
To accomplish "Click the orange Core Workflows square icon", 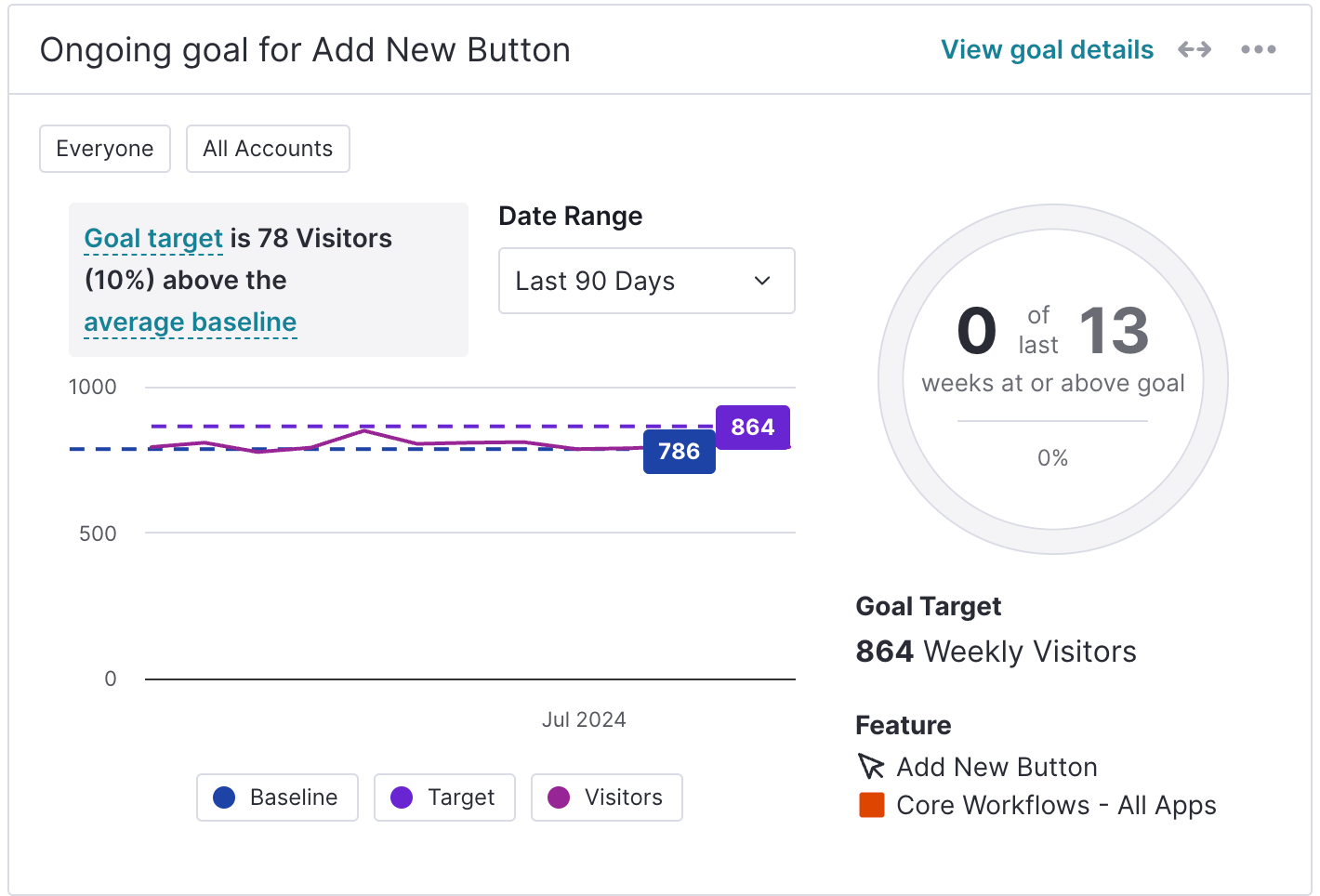I will tap(872, 805).
